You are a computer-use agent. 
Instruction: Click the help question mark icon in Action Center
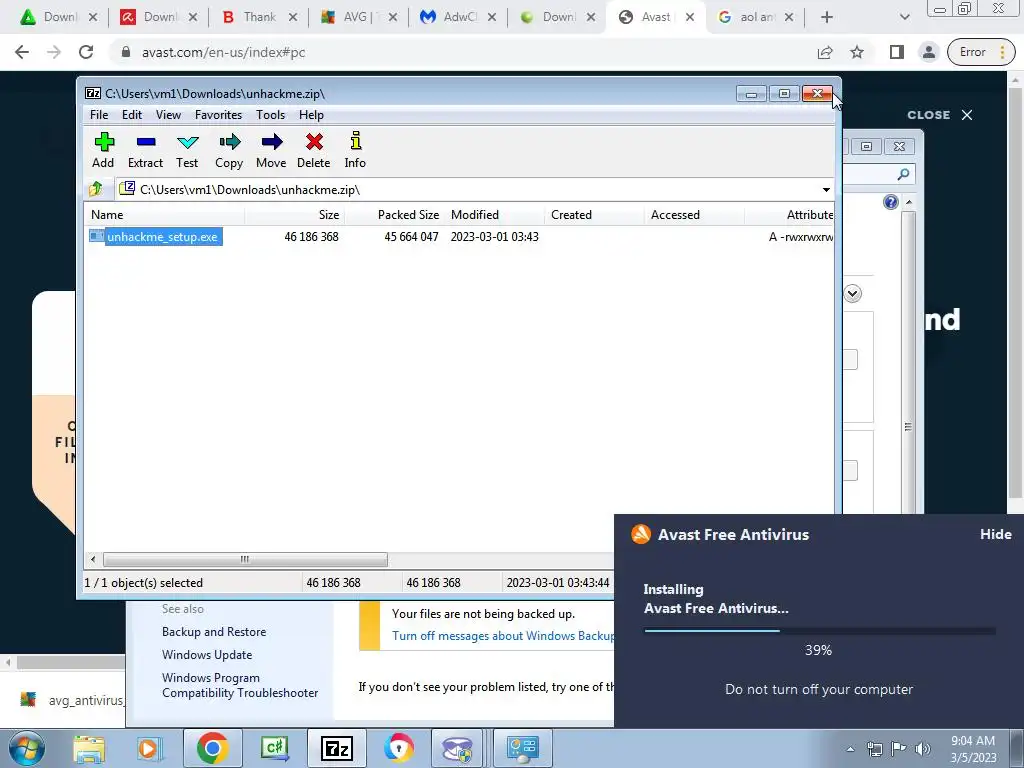[891, 202]
